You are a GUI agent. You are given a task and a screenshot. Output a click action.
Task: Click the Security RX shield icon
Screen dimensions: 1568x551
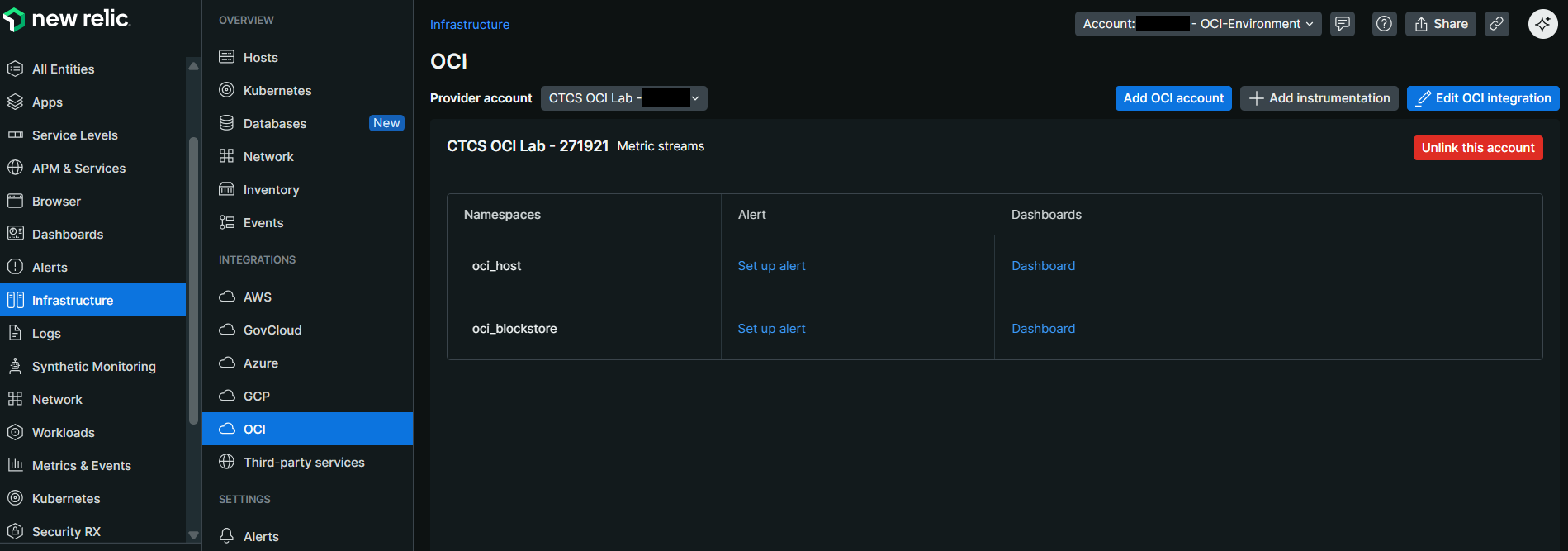coord(15,531)
